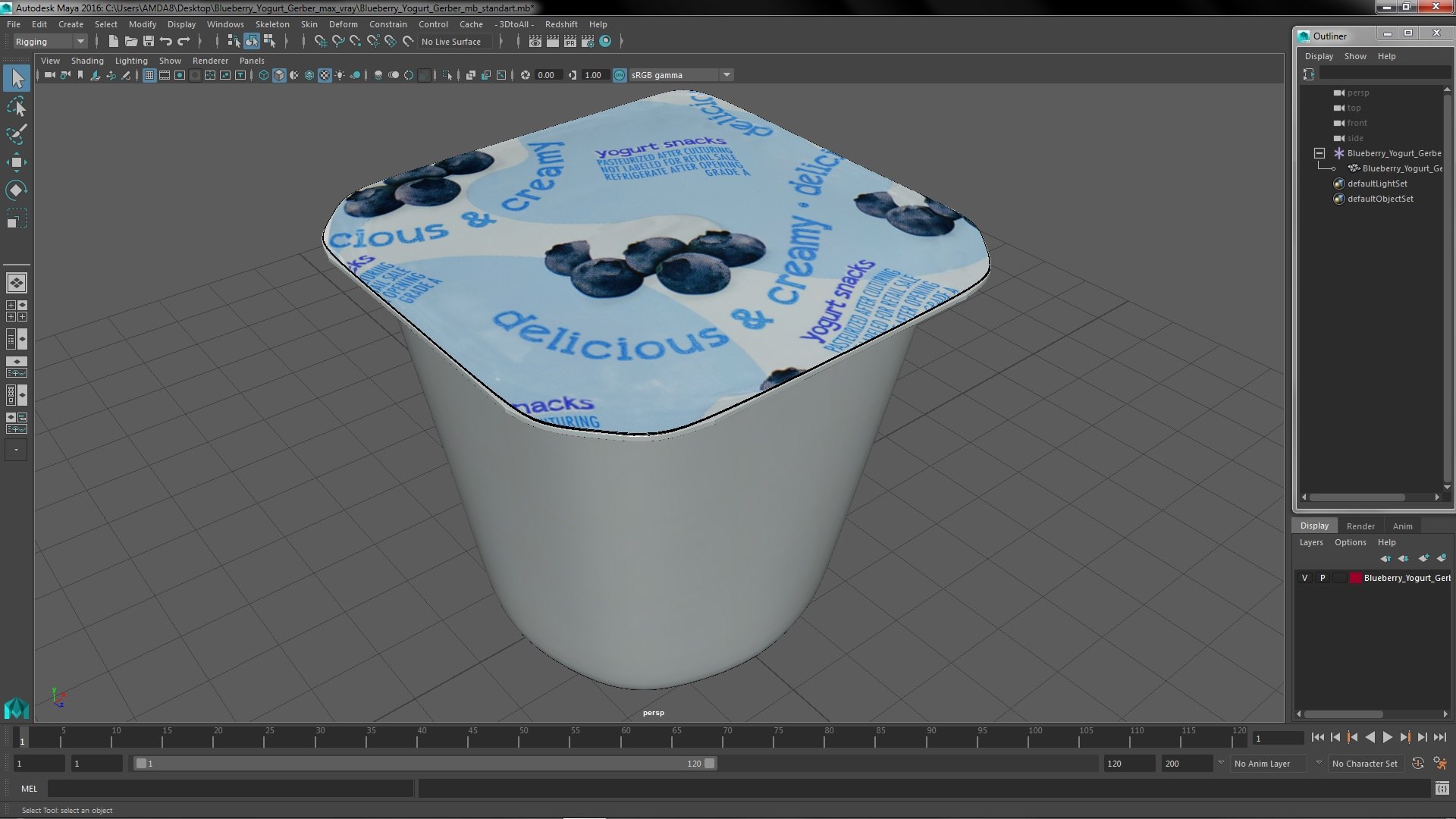The image size is (1456, 819).
Task: Select by component type mode icon
Action: pos(269,42)
